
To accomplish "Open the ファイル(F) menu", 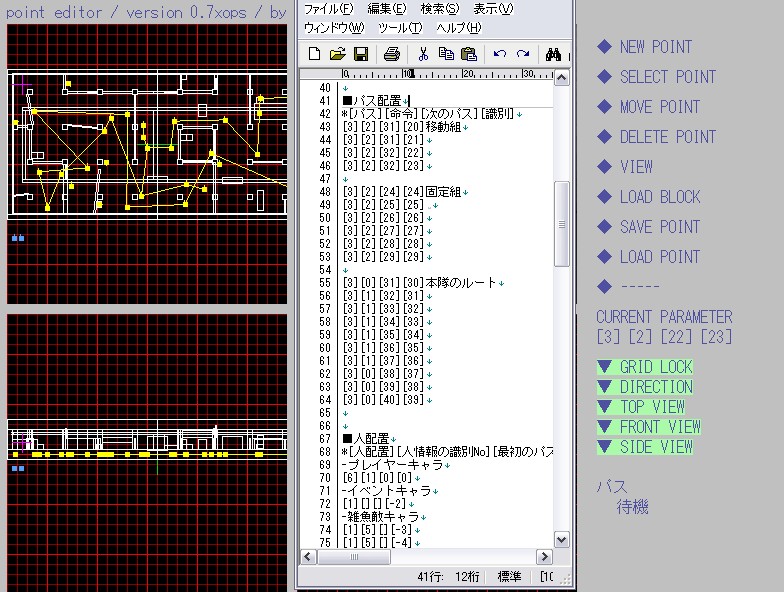I will click(328, 9).
